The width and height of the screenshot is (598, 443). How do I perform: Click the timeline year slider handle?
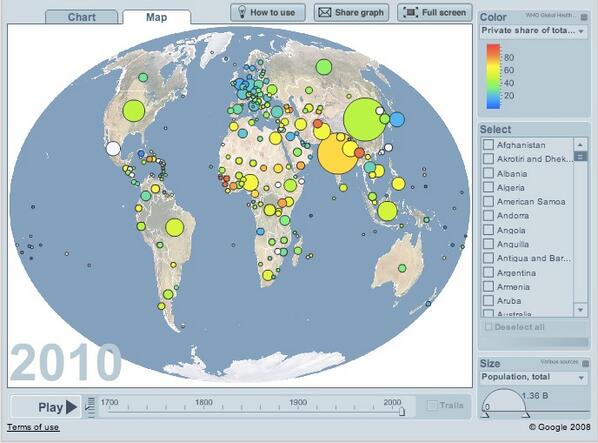[402, 411]
